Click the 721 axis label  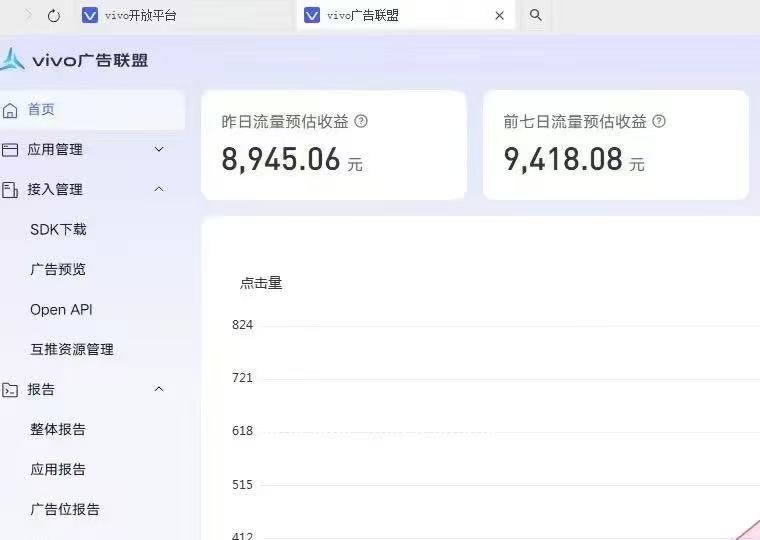click(242, 378)
